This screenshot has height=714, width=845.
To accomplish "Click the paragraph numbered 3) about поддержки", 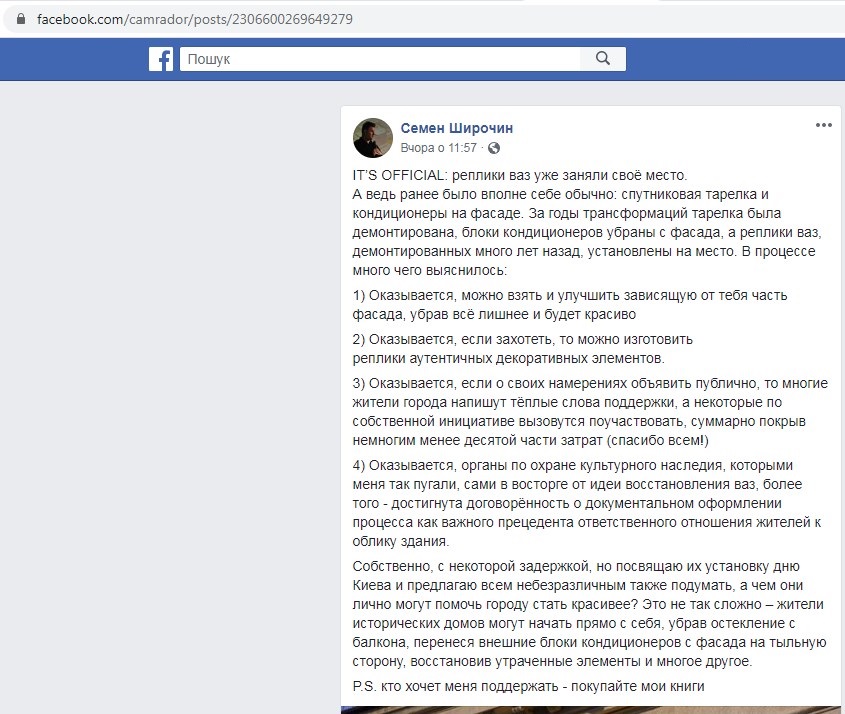I will point(590,412).
